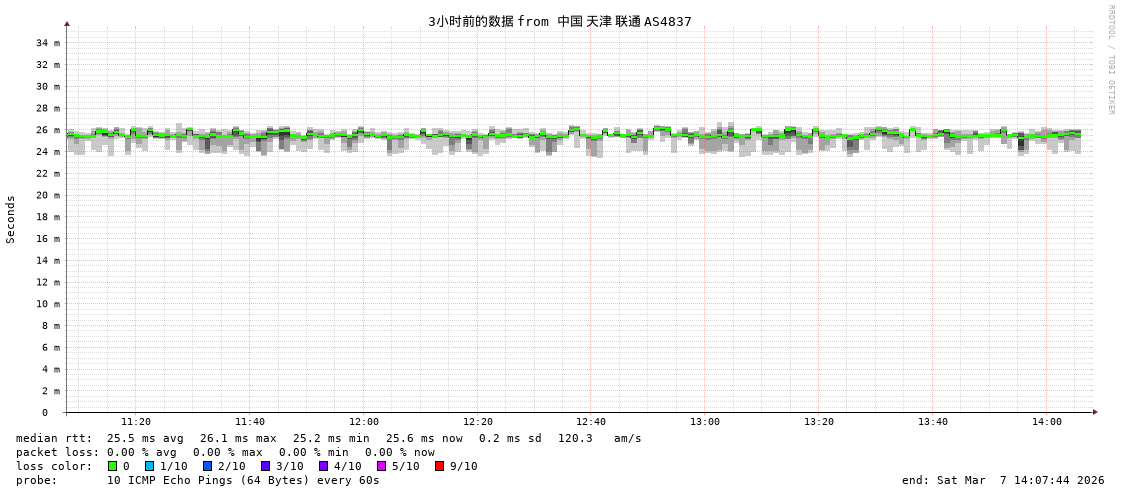Click the 26 m y-axis label
Image resolution: width=1121 pixels, height=494 pixels.
49,130
